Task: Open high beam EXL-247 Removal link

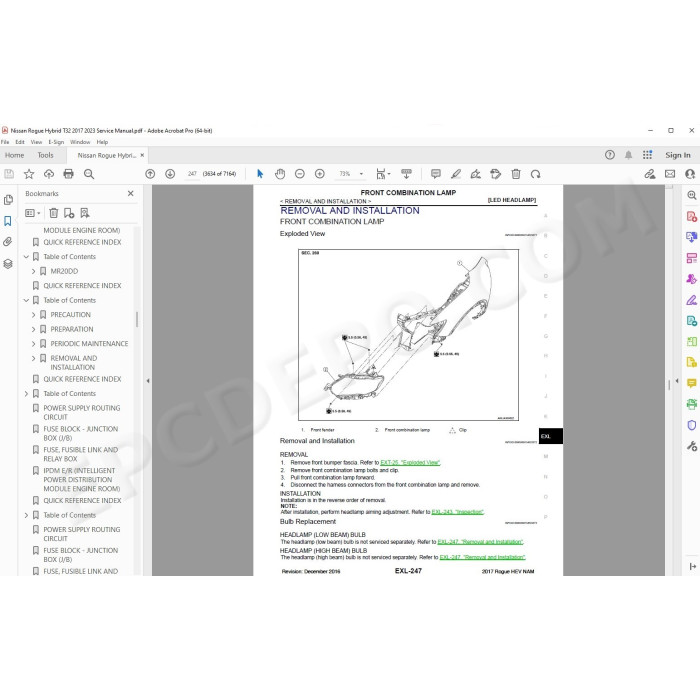Action: coord(483,558)
